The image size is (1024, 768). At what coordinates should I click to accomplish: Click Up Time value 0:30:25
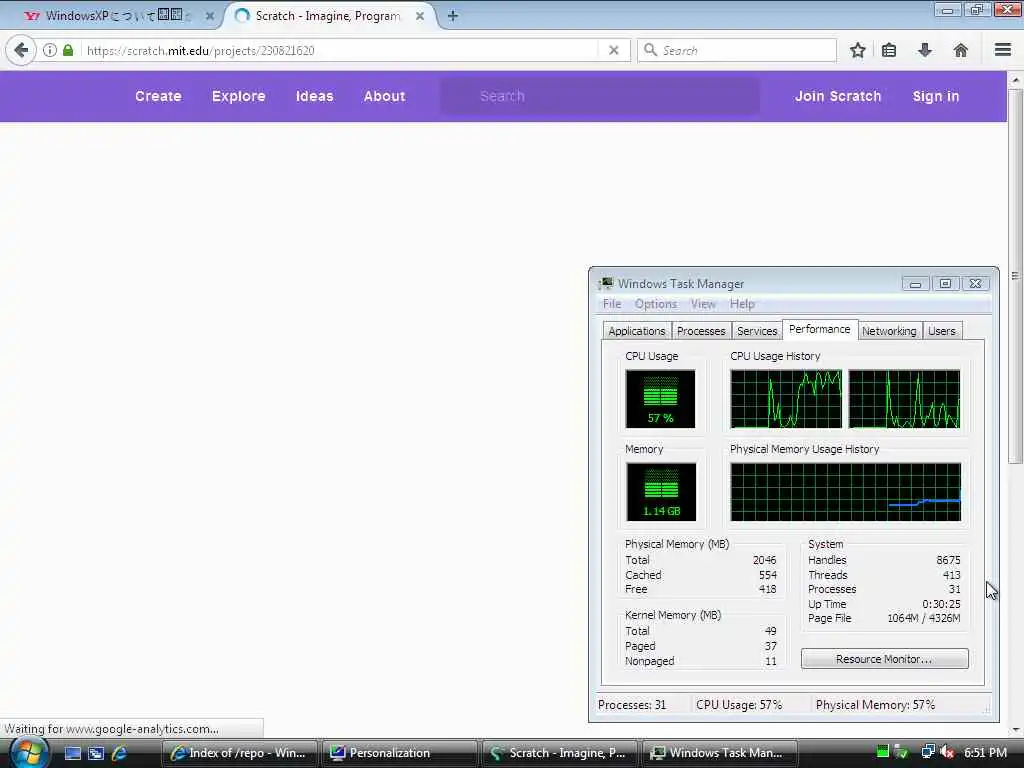point(941,604)
